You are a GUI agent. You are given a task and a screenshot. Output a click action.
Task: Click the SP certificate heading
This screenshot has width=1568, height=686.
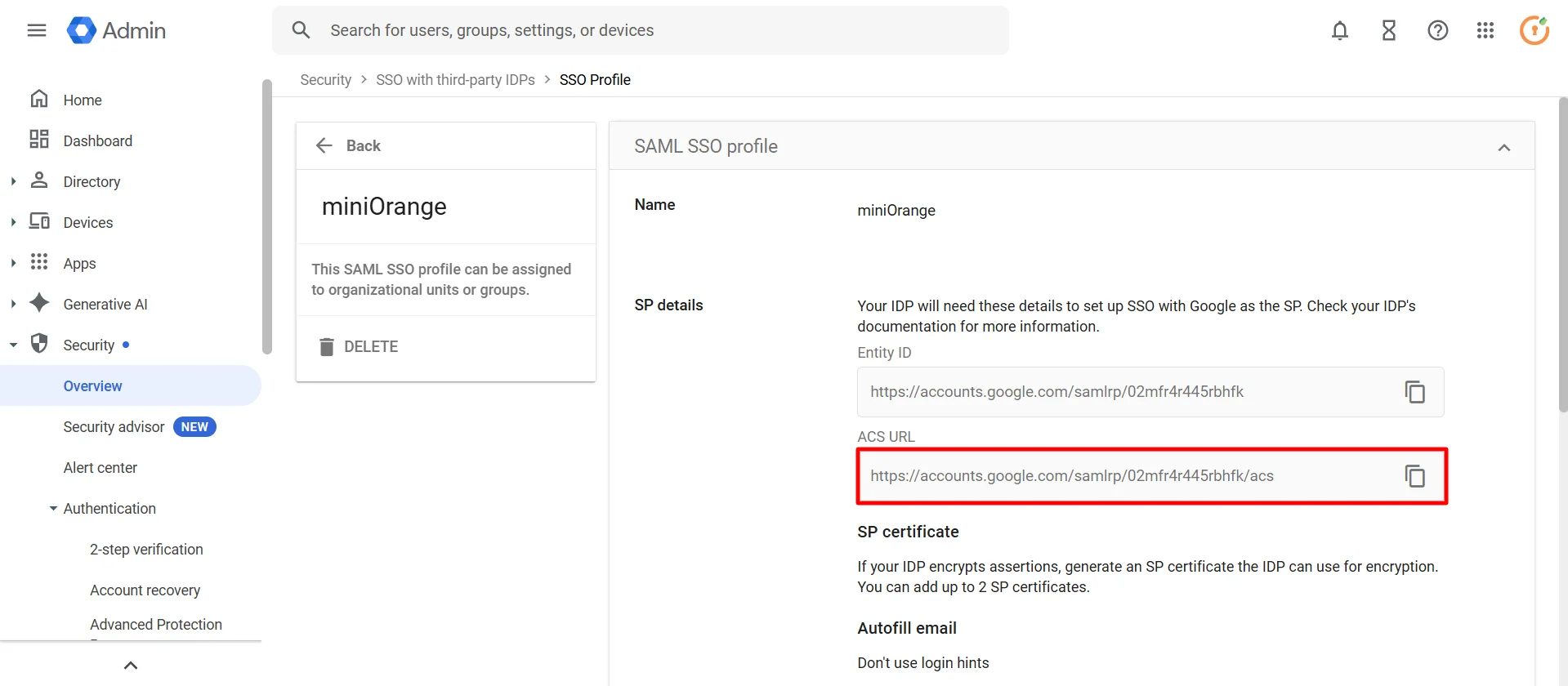pos(908,532)
